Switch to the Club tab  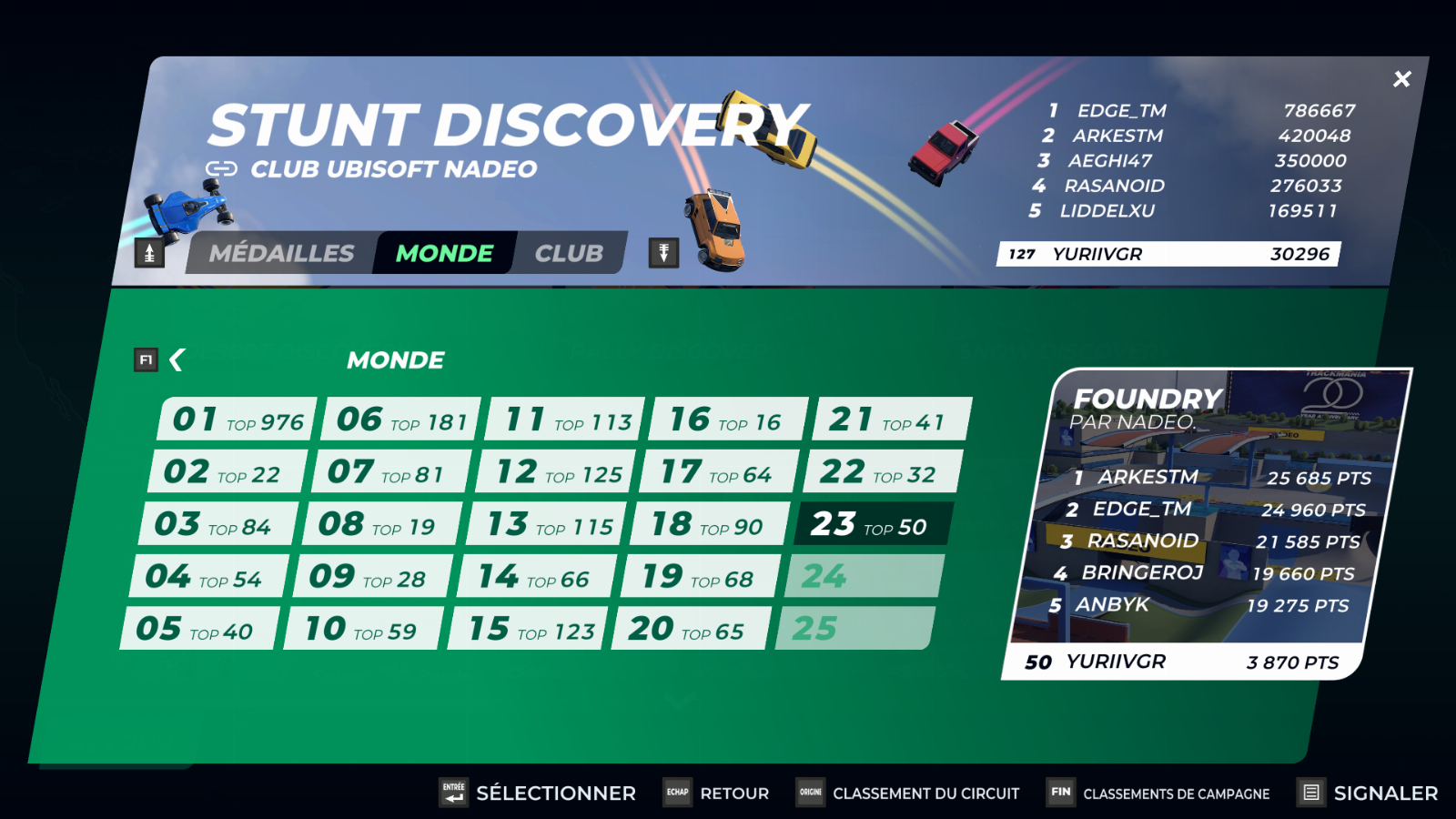point(569,253)
